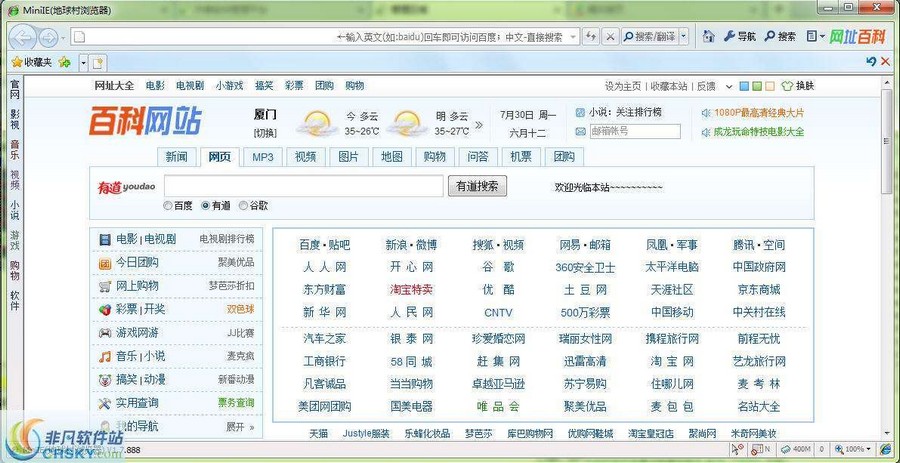
Task: Click the mouse-gesture block icon in status bar
Action: pyautogui.click(x=739, y=449)
